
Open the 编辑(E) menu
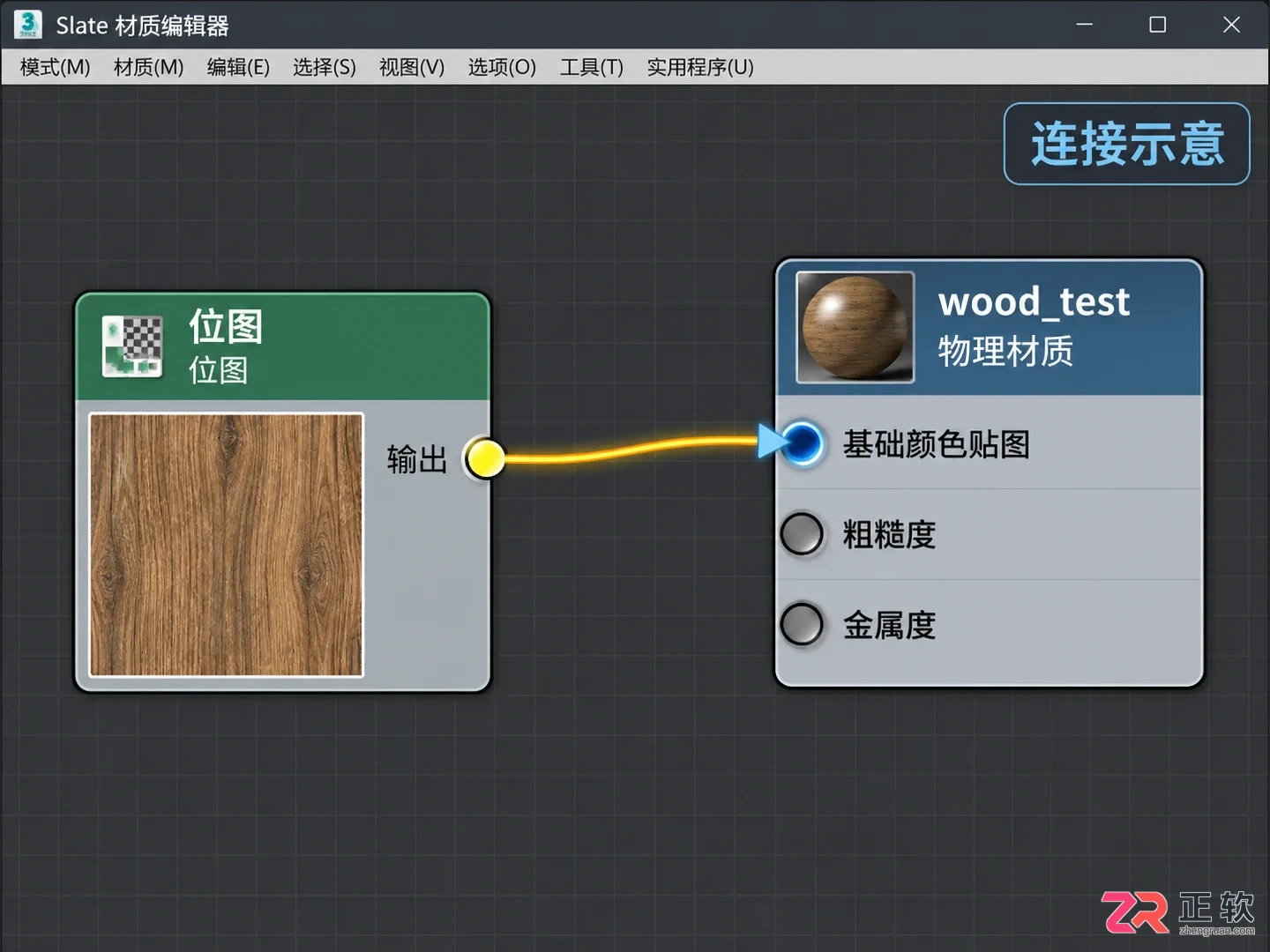tap(238, 67)
